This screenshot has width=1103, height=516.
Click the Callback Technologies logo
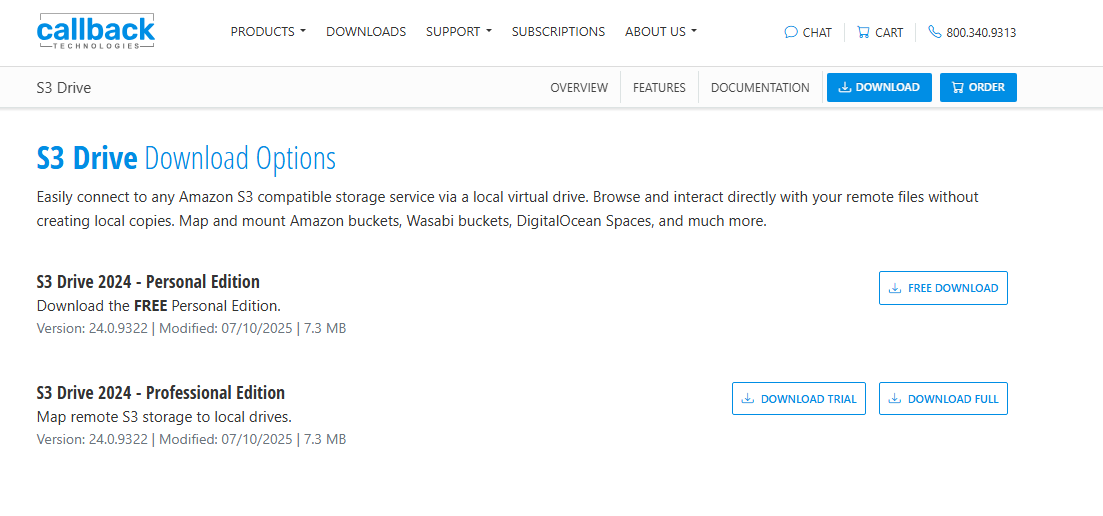(x=96, y=31)
